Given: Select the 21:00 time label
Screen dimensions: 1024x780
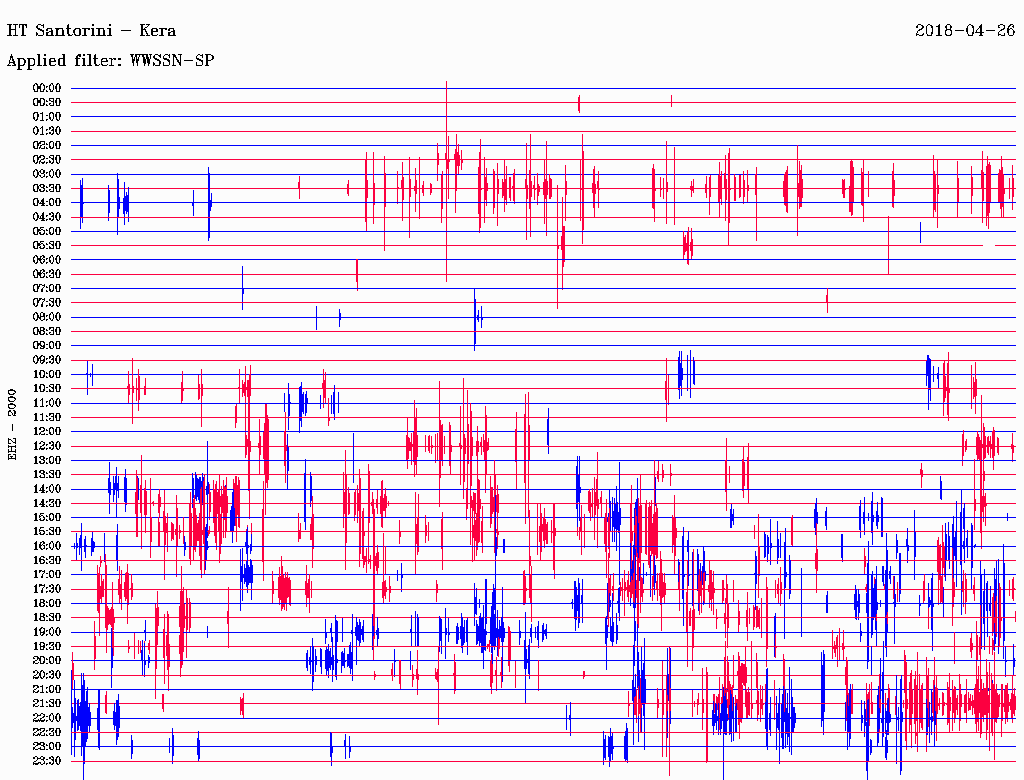Looking at the screenshot, I should 47,689.
